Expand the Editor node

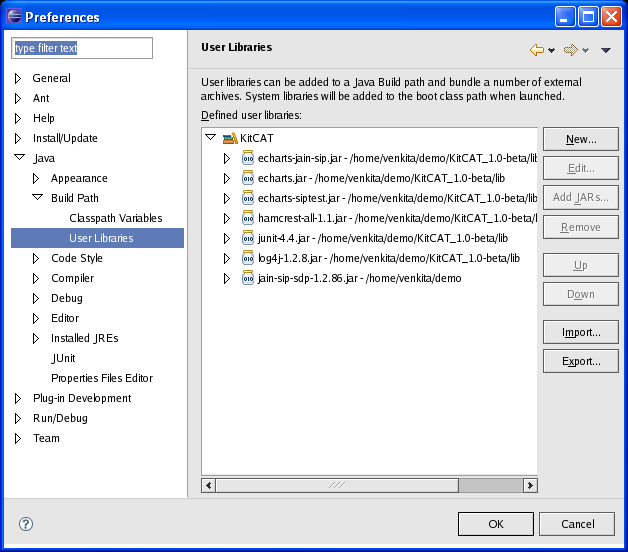[x=36, y=318]
